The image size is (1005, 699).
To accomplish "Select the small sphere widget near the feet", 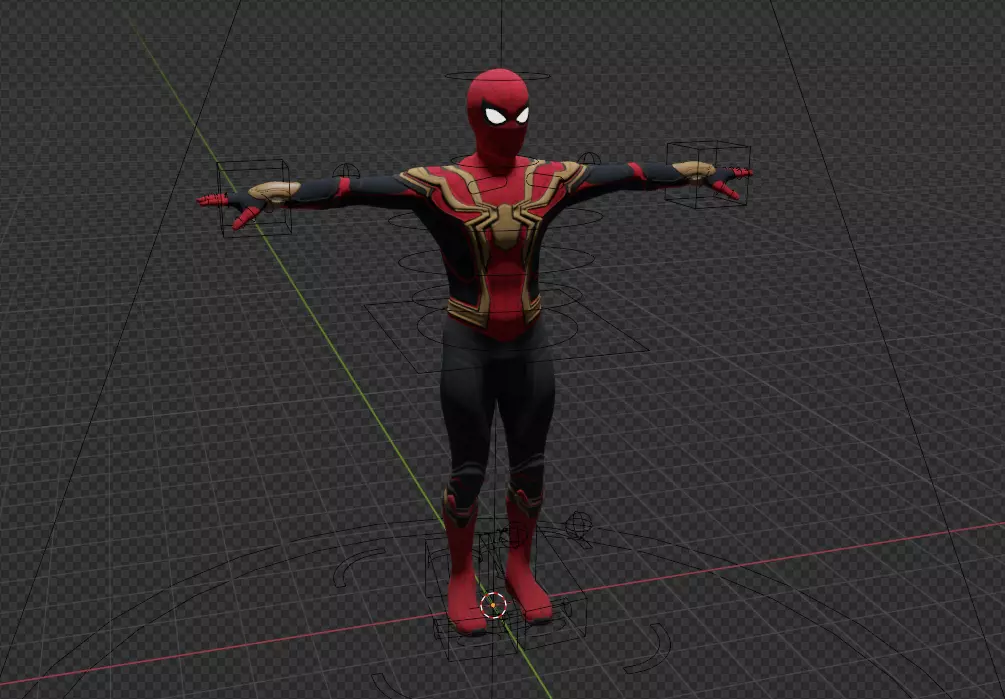I will point(578,523).
